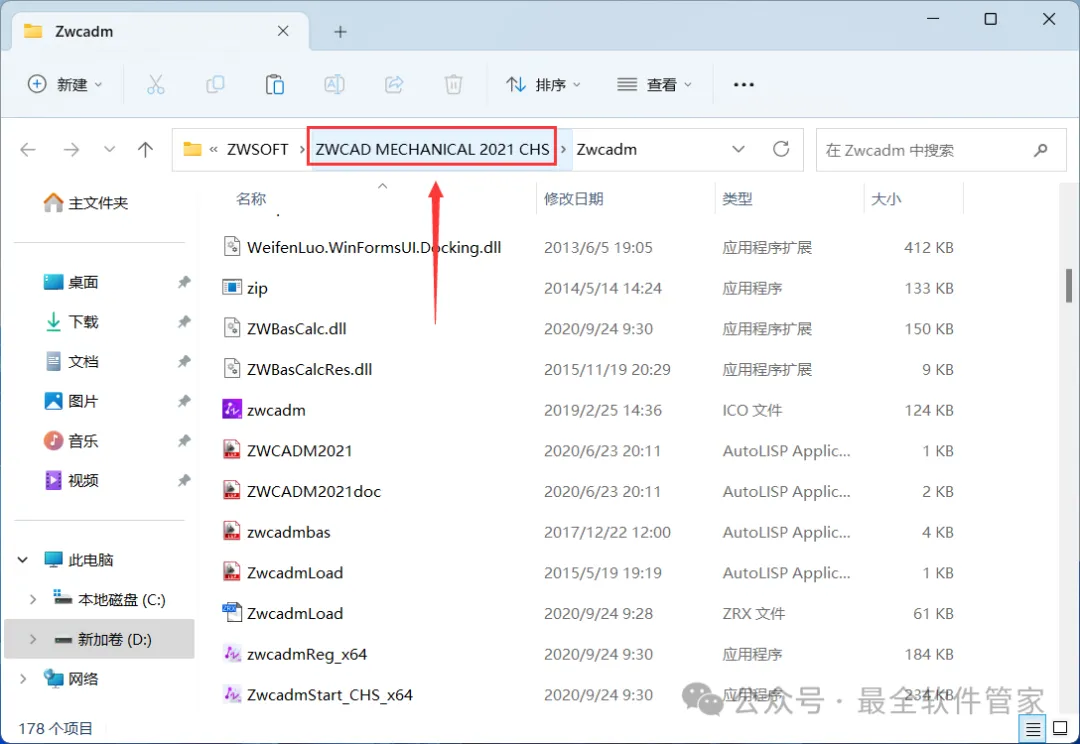Unpin 音乐 from quick access
The height and width of the screenshot is (744, 1080).
[x=184, y=440]
